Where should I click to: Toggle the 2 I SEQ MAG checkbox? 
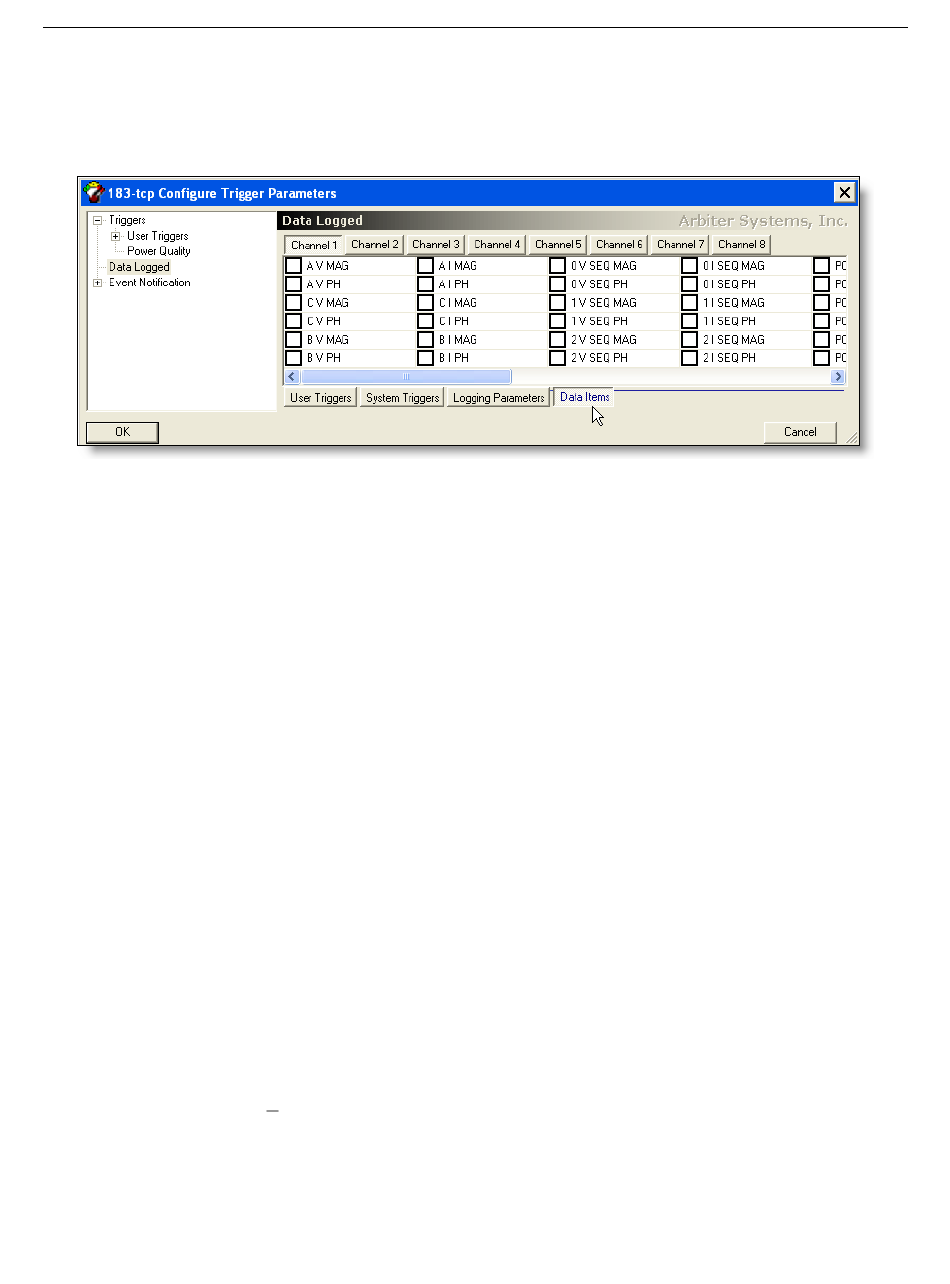[690, 340]
